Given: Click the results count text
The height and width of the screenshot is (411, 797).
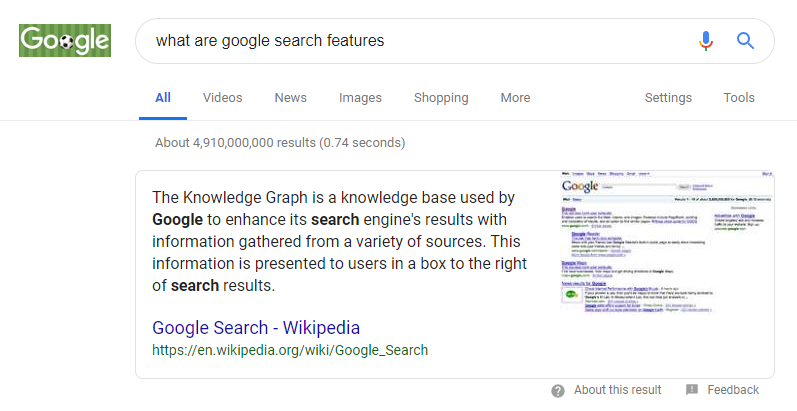Looking at the screenshot, I should [x=280, y=143].
